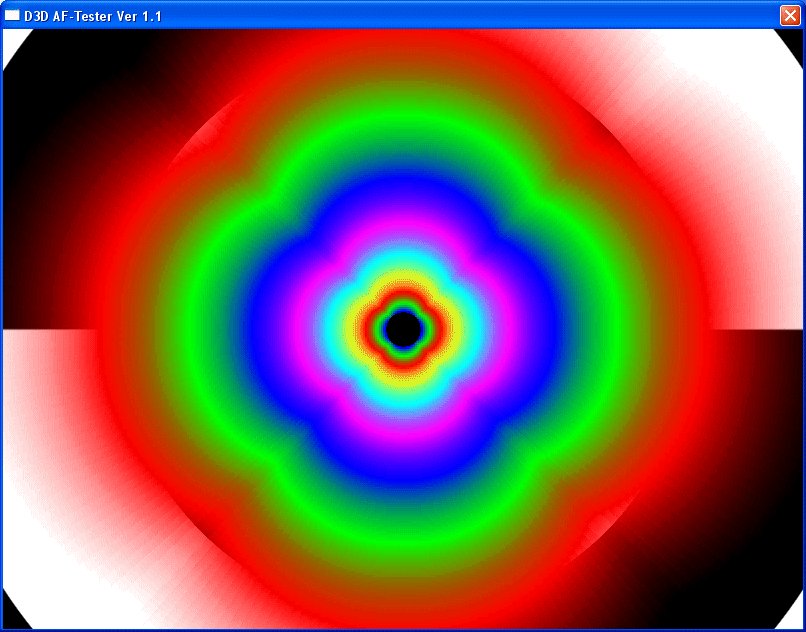This screenshot has height=632, width=806.
Task: Click the D3D AF-Tester Ver 1.1 title
Action: pos(93,16)
